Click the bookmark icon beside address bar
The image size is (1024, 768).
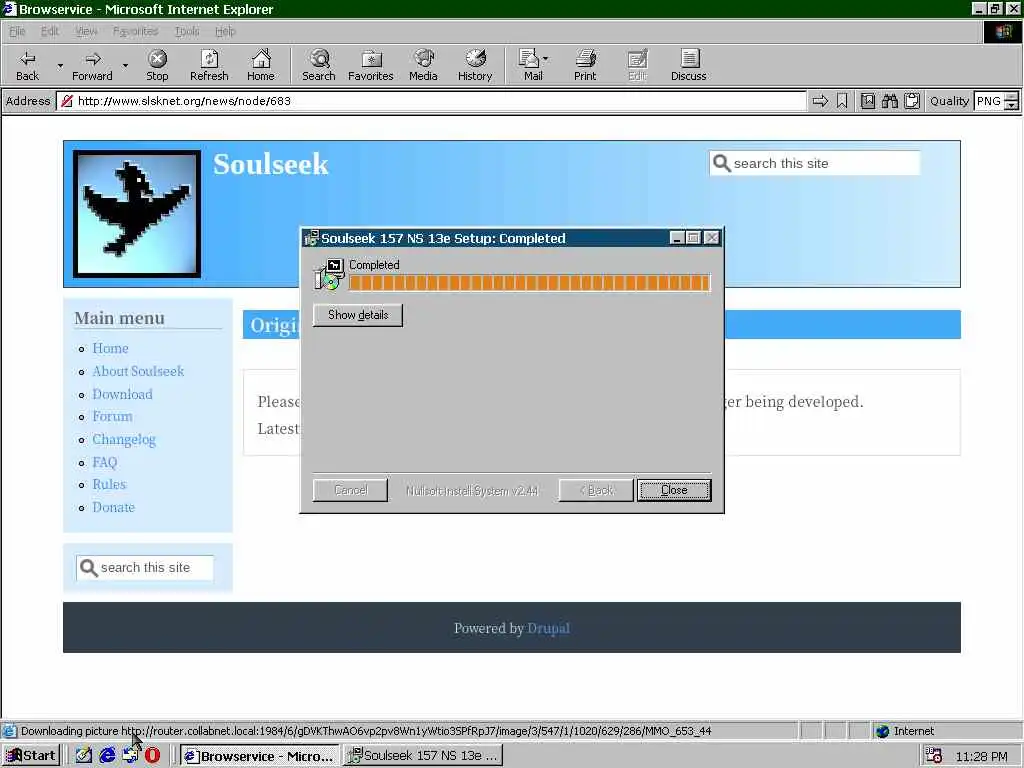[x=842, y=101]
